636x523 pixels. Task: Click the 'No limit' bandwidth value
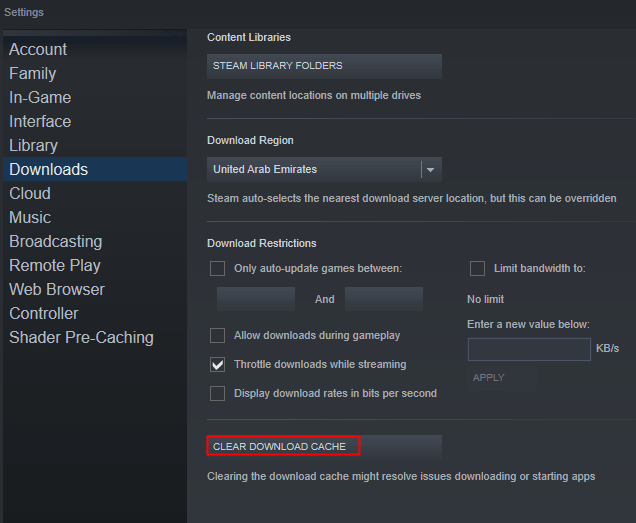pos(486,299)
